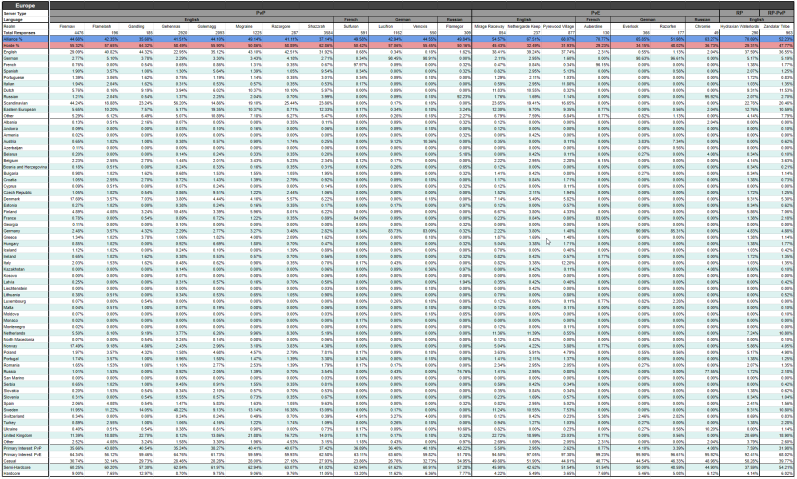Select the Hardcore row label
797x479 pixels.
tap(12, 473)
